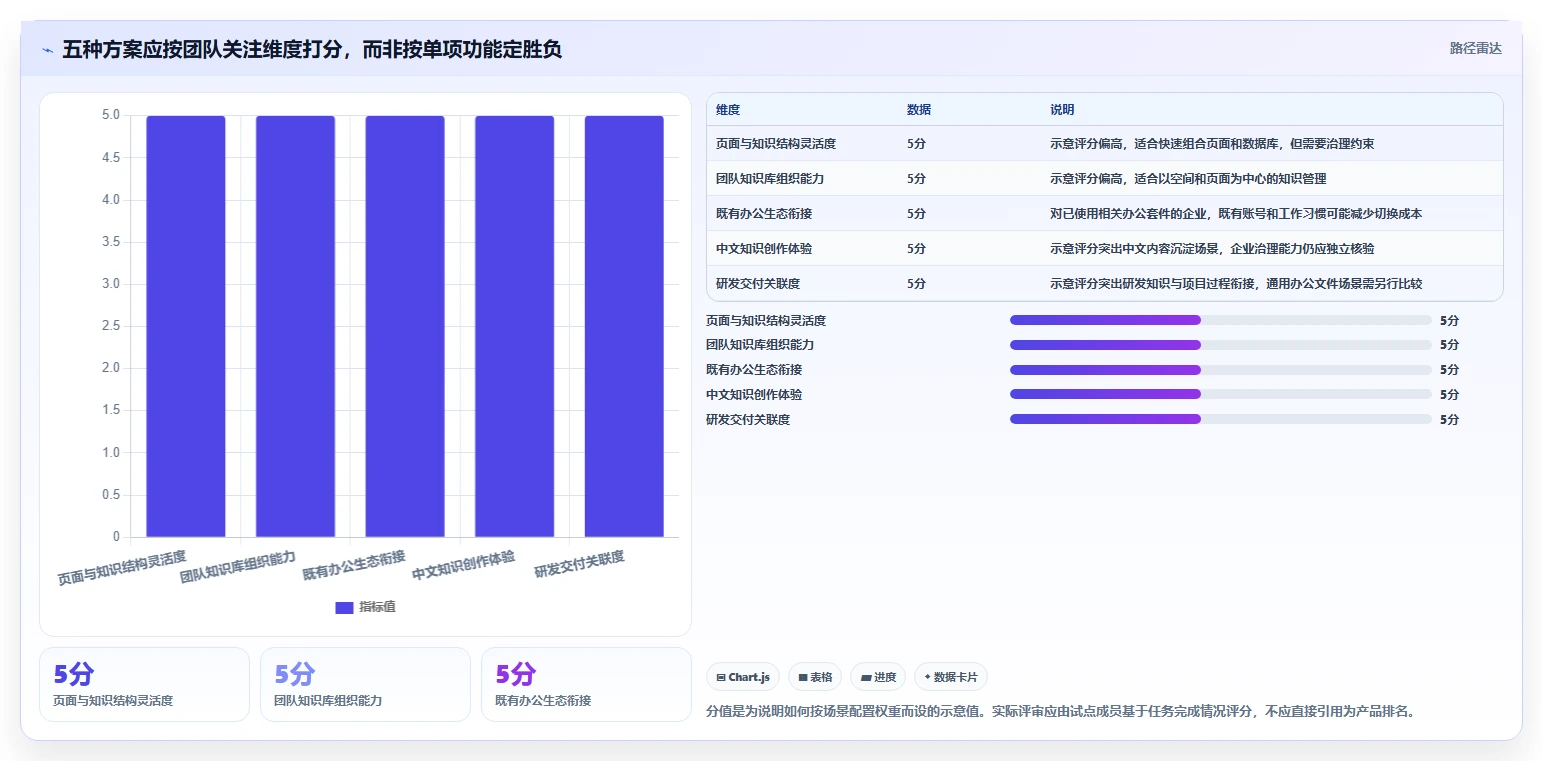Viewport: 1543px width, 761px height.
Task: Click the description mentioning 中文内容沉淀场景
Action: click(1212, 249)
